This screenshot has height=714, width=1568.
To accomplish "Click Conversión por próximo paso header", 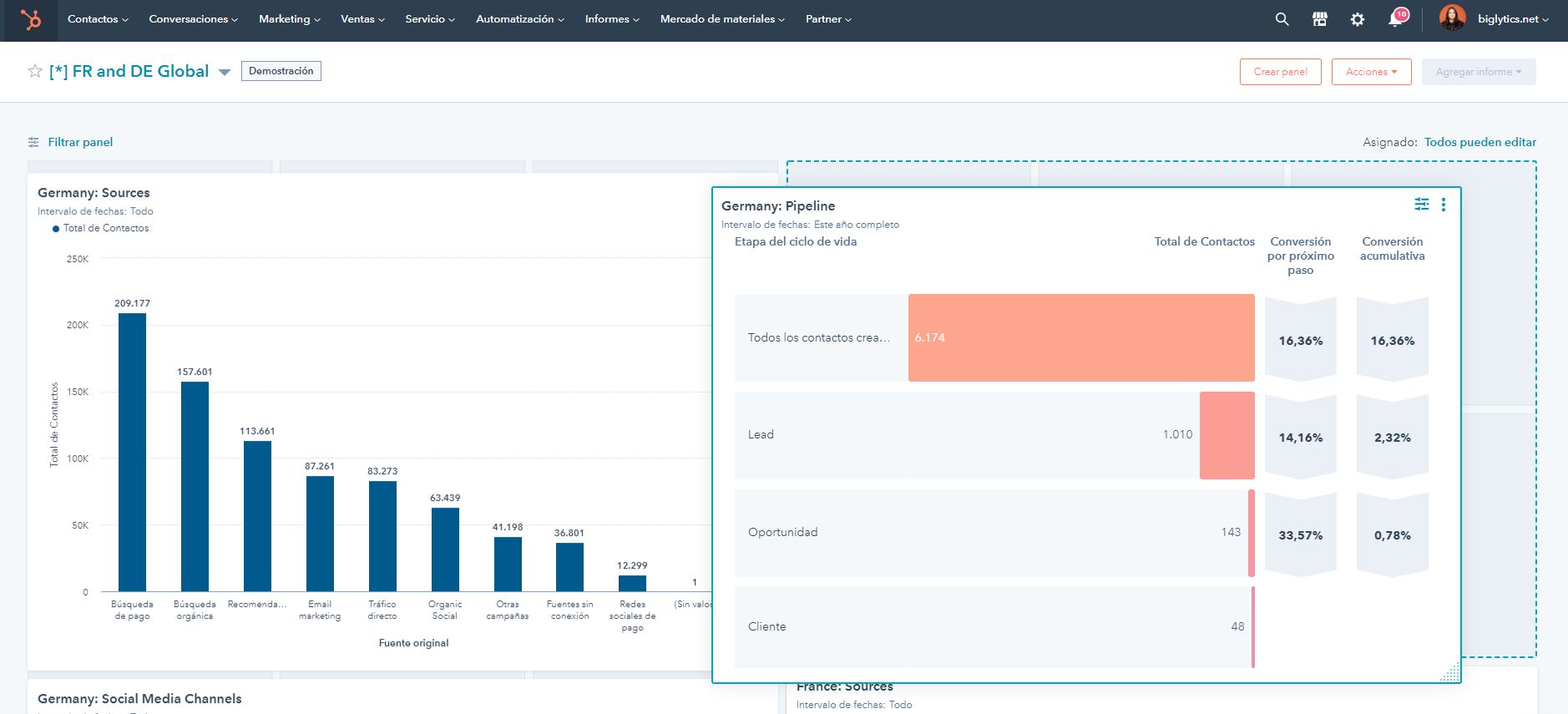I will 1300,256.
